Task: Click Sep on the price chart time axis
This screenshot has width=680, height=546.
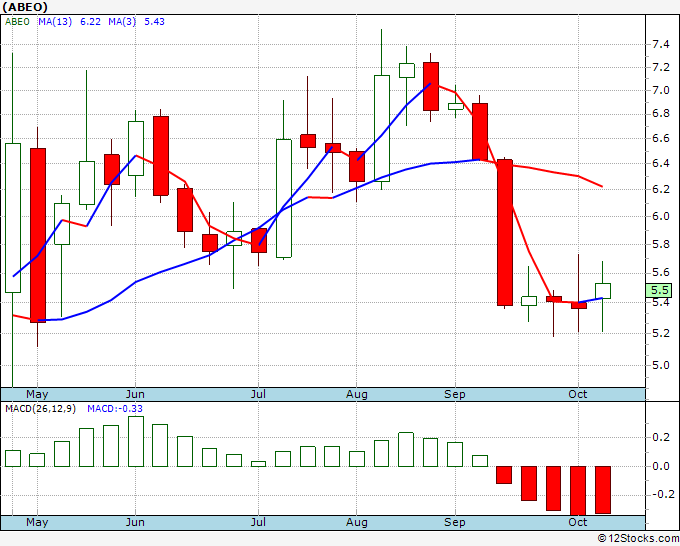Action: tap(455, 394)
